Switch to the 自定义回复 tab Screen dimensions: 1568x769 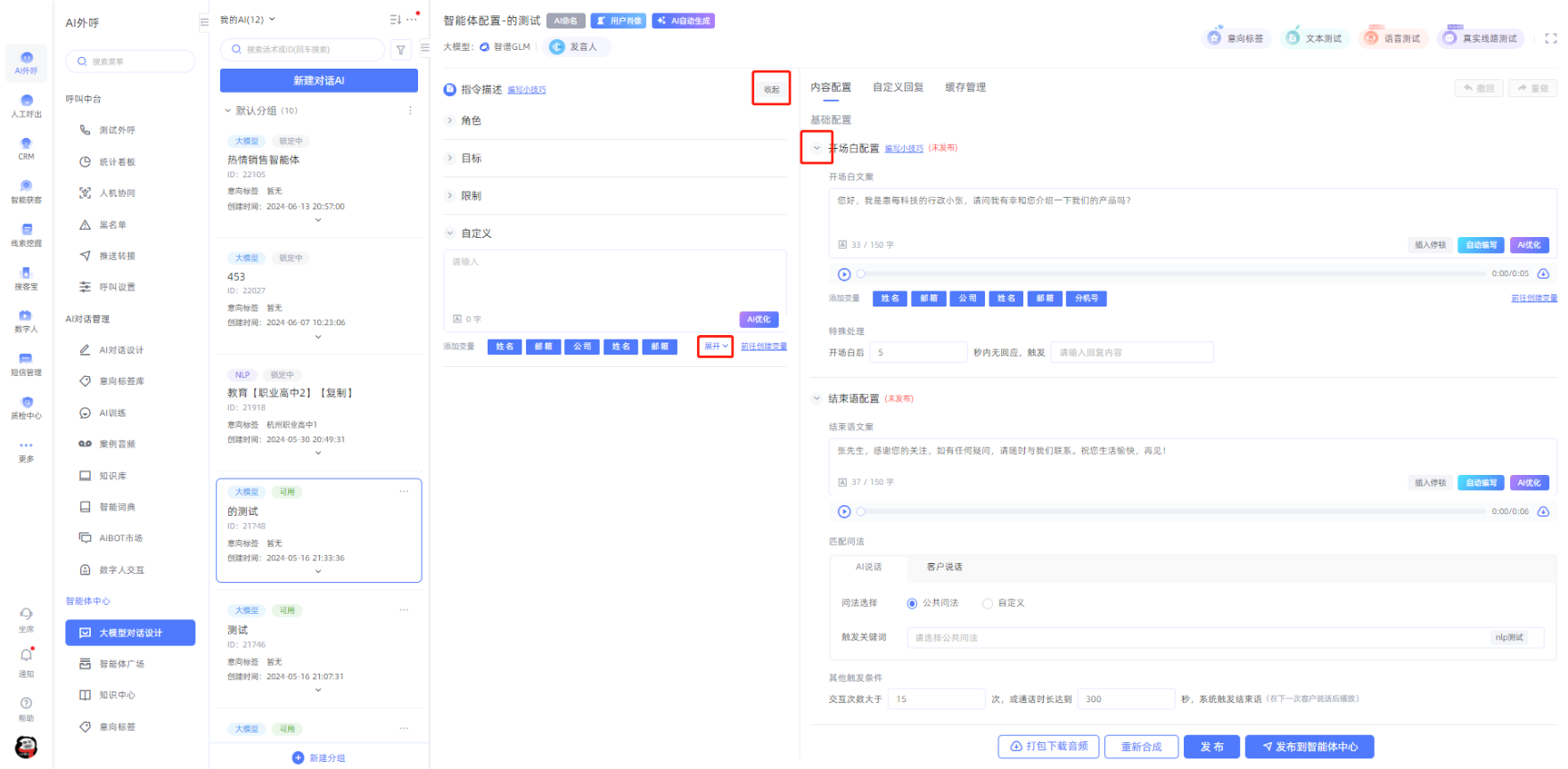pyautogui.click(x=898, y=87)
